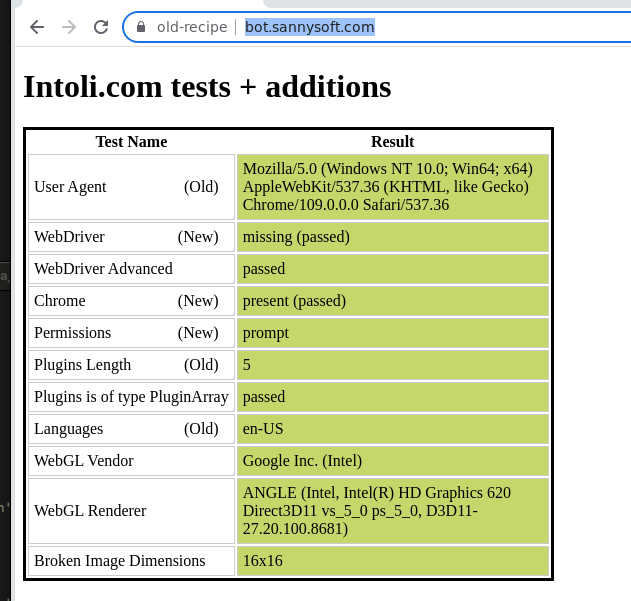Click the old-recipe label in the address bar
This screenshot has width=631, height=601.
pos(192,27)
